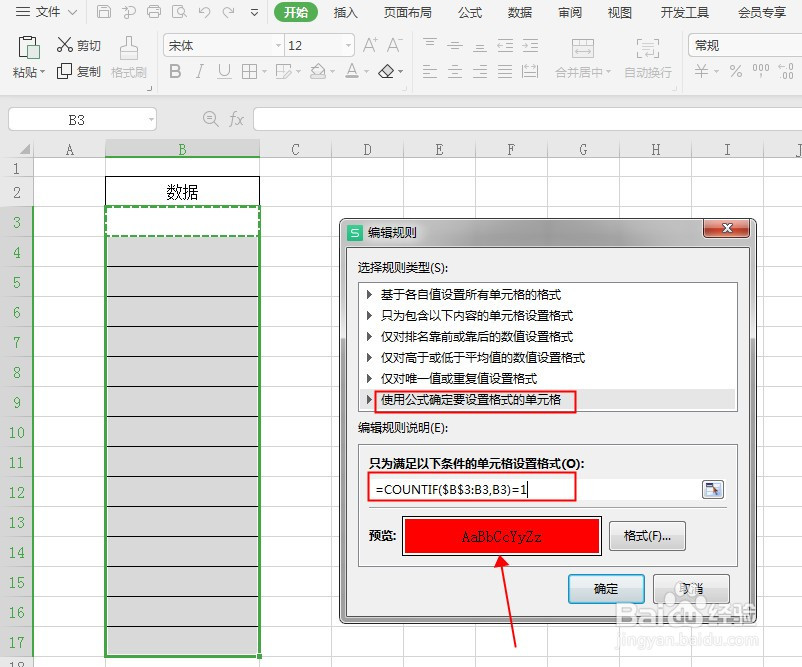Click the fx insert function icon
This screenshot has height=667, width=802.
point(237,119)
